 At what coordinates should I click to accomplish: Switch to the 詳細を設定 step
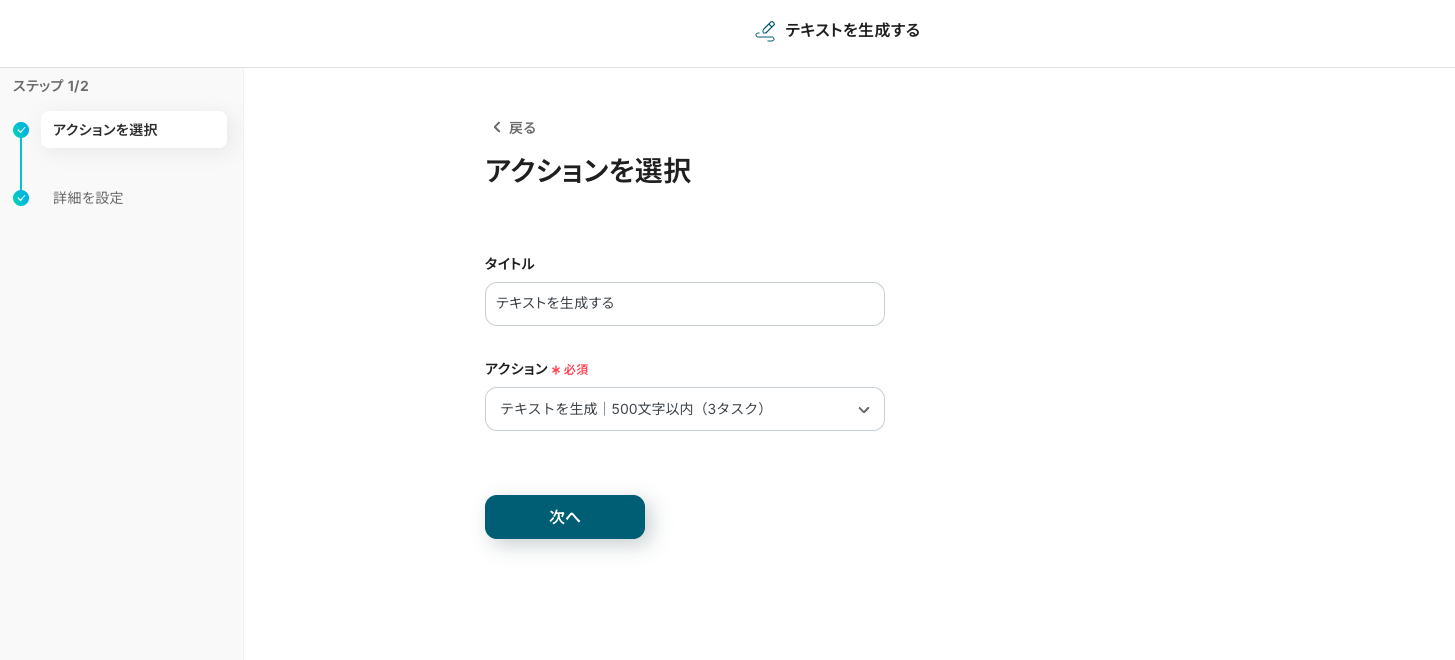[x=88, y=198]
